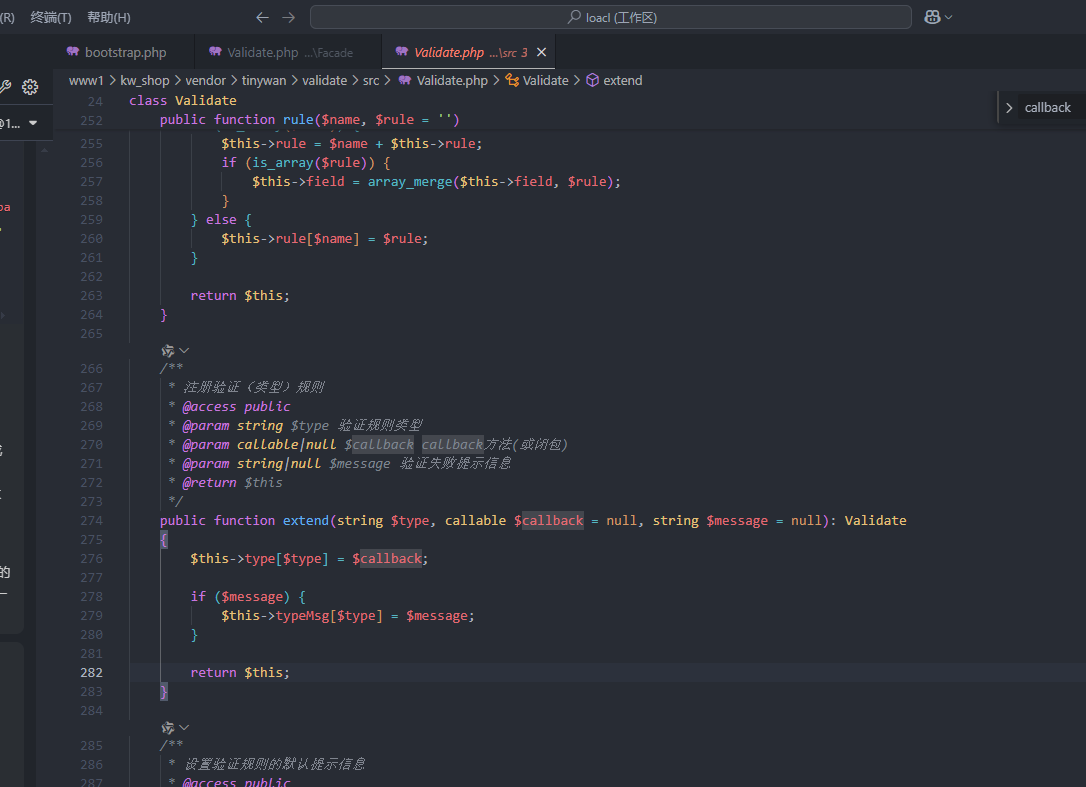Open the 终端(T) menu
The width and height of the screenshot is (1086, 787).
pyautogui.click(x=51, y=17)
